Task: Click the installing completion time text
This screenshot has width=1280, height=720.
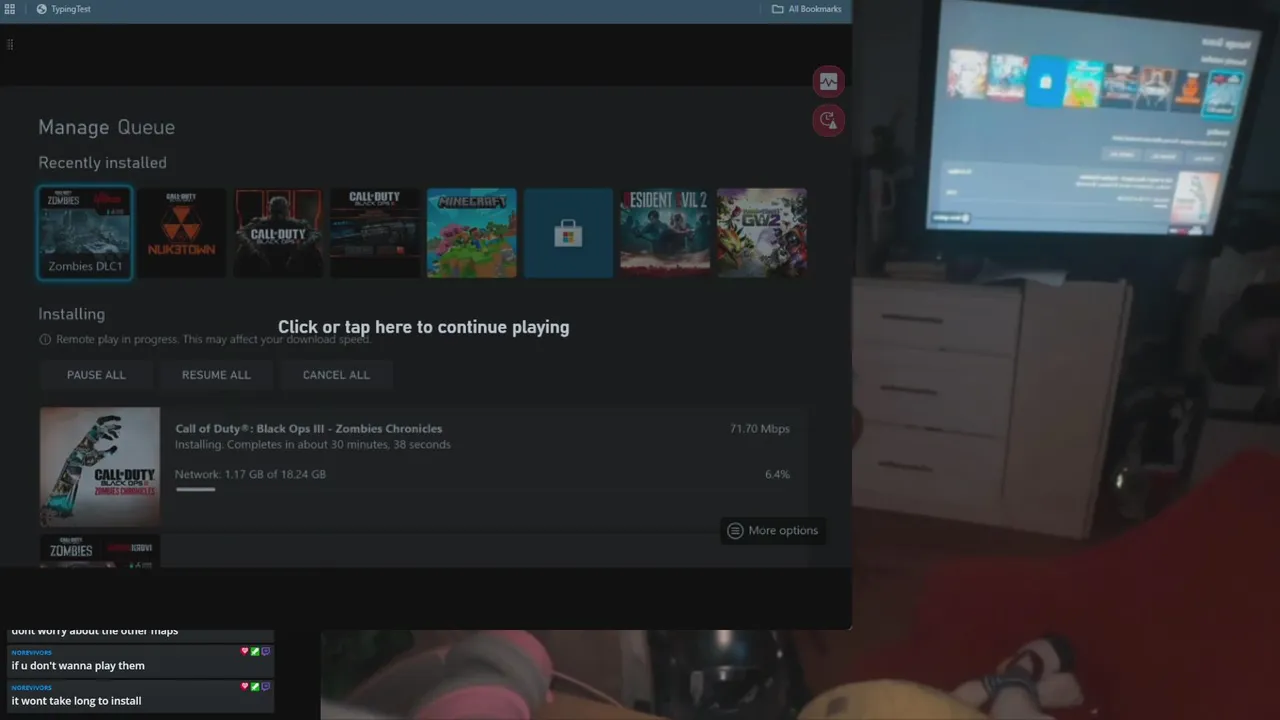Action: point(313,445)
